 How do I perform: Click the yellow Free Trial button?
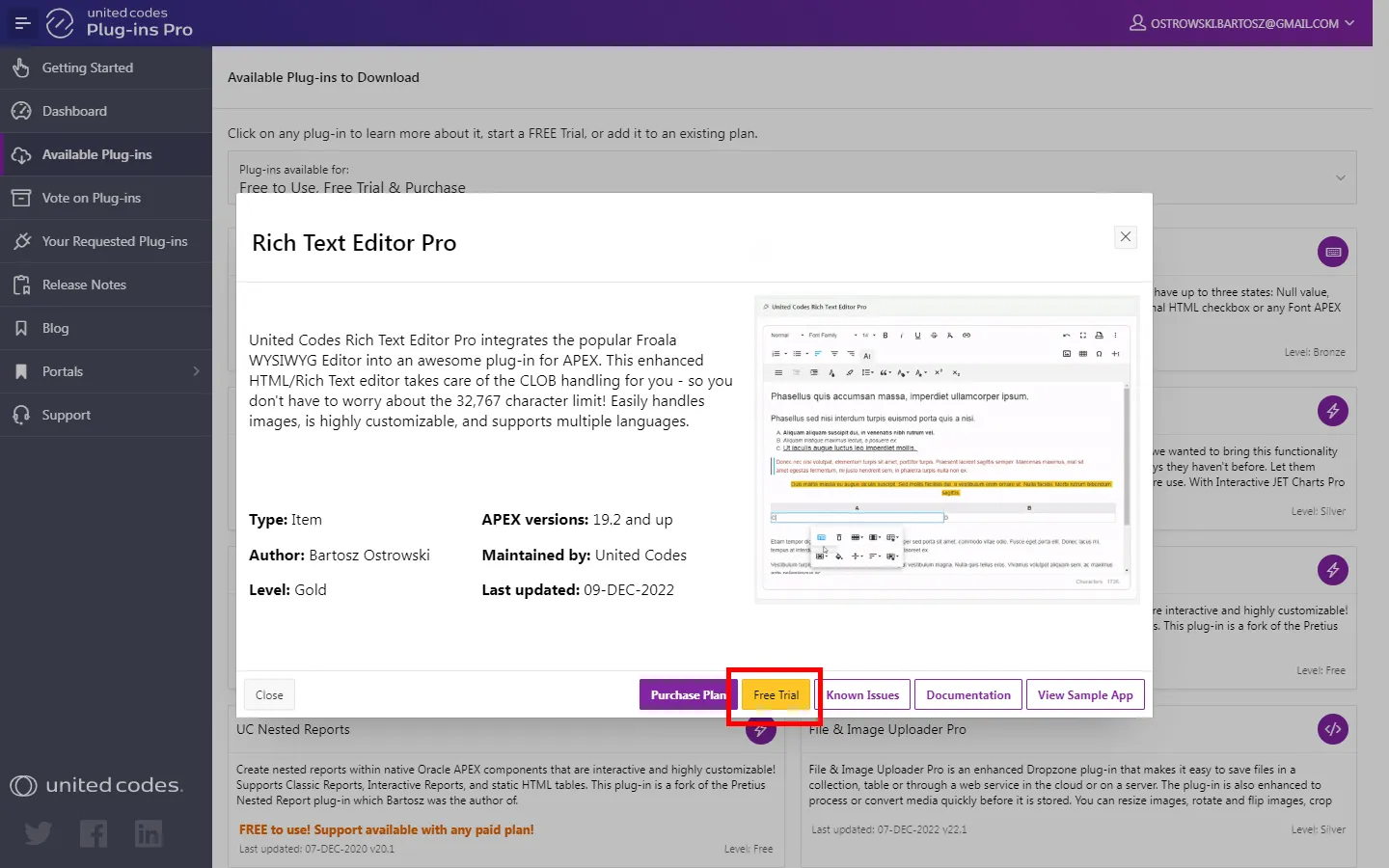click(776, 695)
